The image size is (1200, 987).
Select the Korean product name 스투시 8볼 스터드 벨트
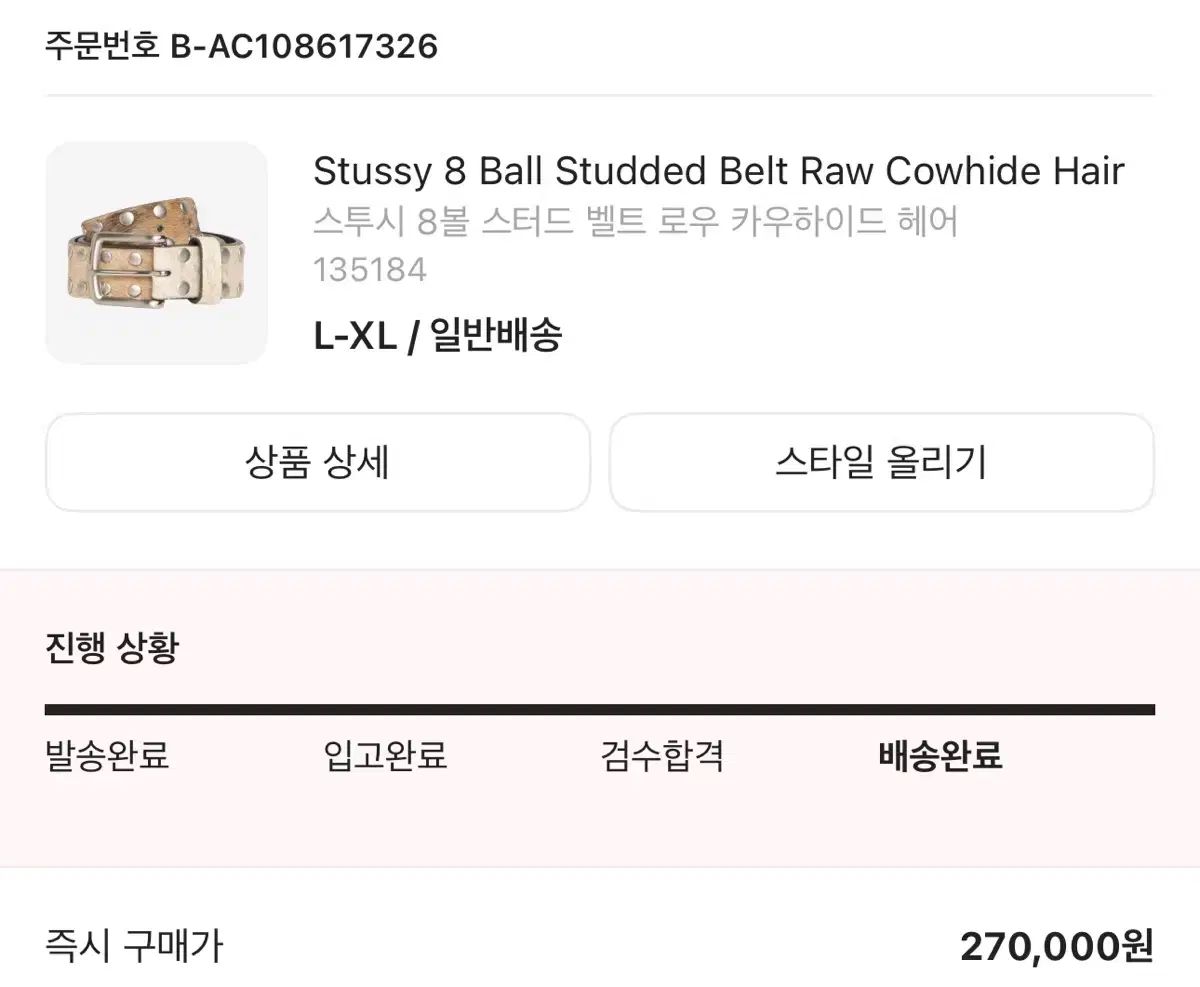coord(635,221)
